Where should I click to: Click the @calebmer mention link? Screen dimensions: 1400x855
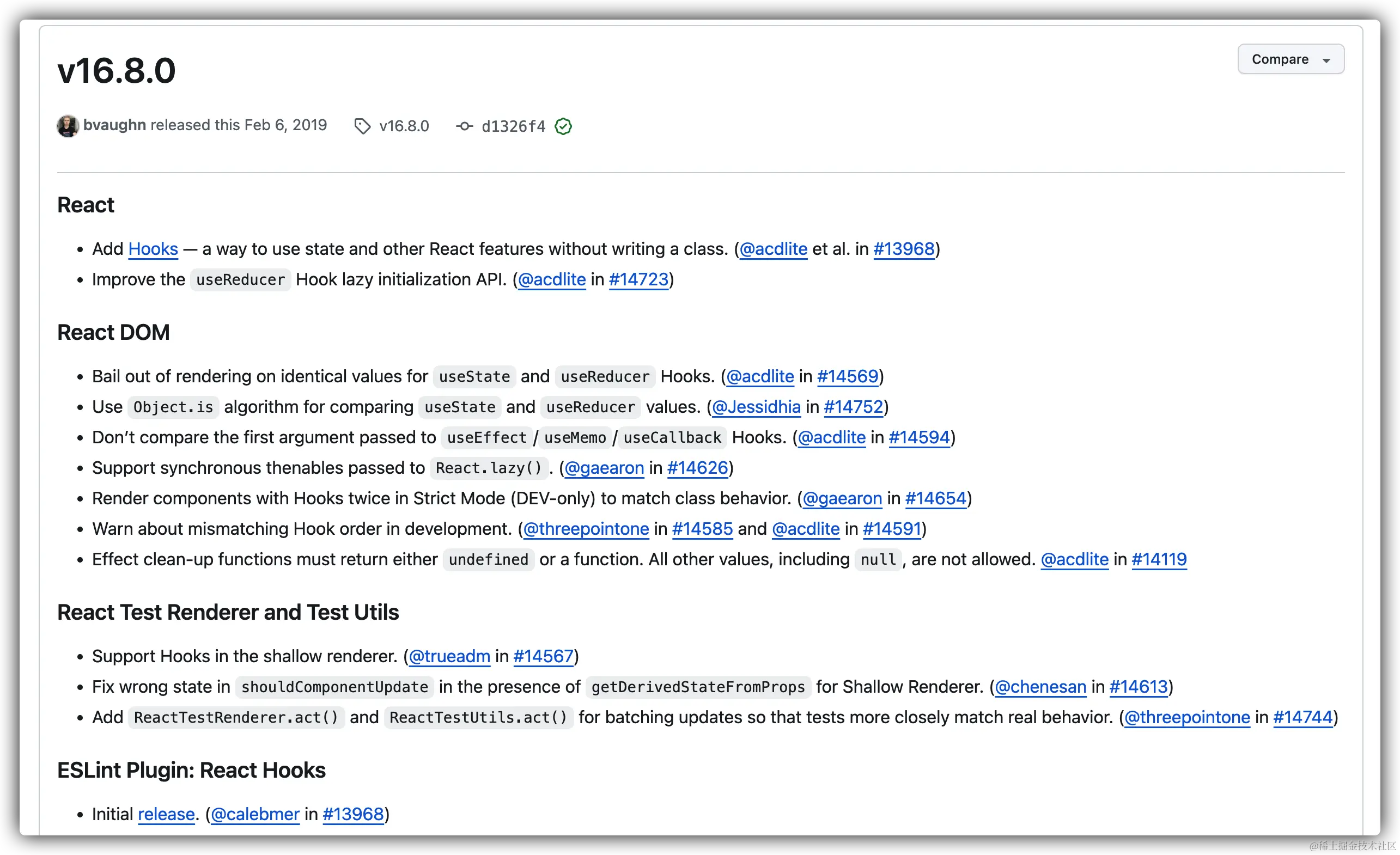[x=254, y=814]
